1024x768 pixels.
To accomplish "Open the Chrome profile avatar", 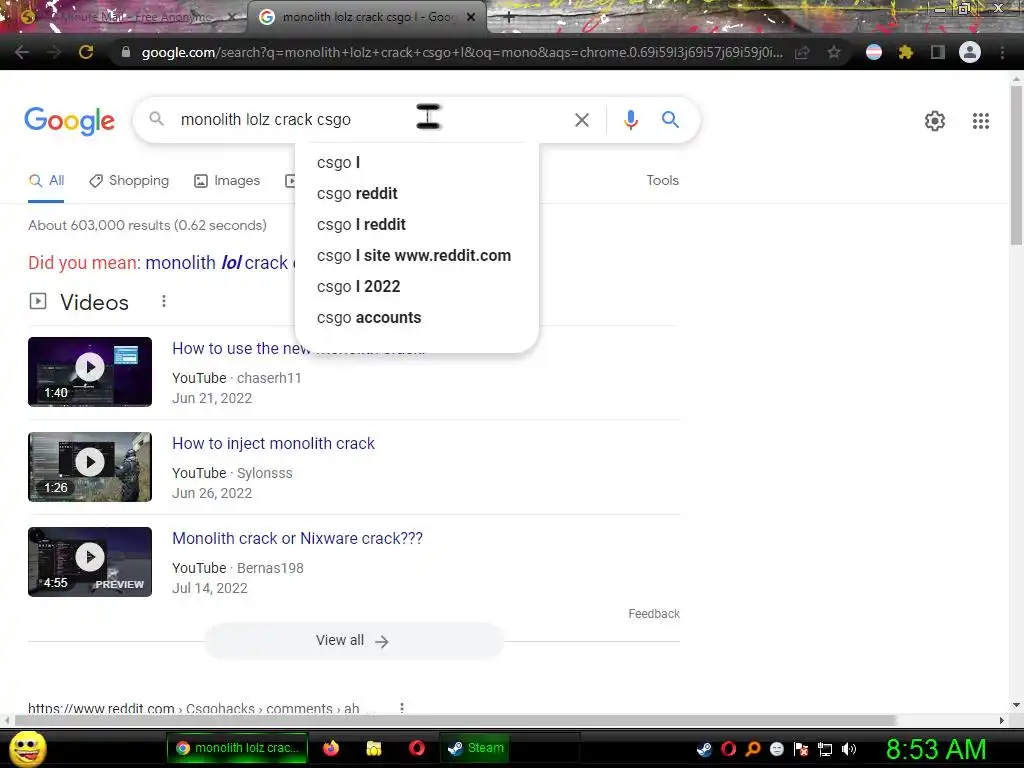I will pyautogui.click(x=970, y=52).
